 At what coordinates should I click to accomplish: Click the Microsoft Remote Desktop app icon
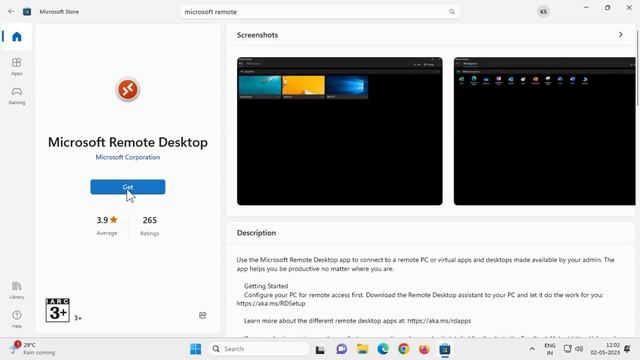(x=128, y=89)
